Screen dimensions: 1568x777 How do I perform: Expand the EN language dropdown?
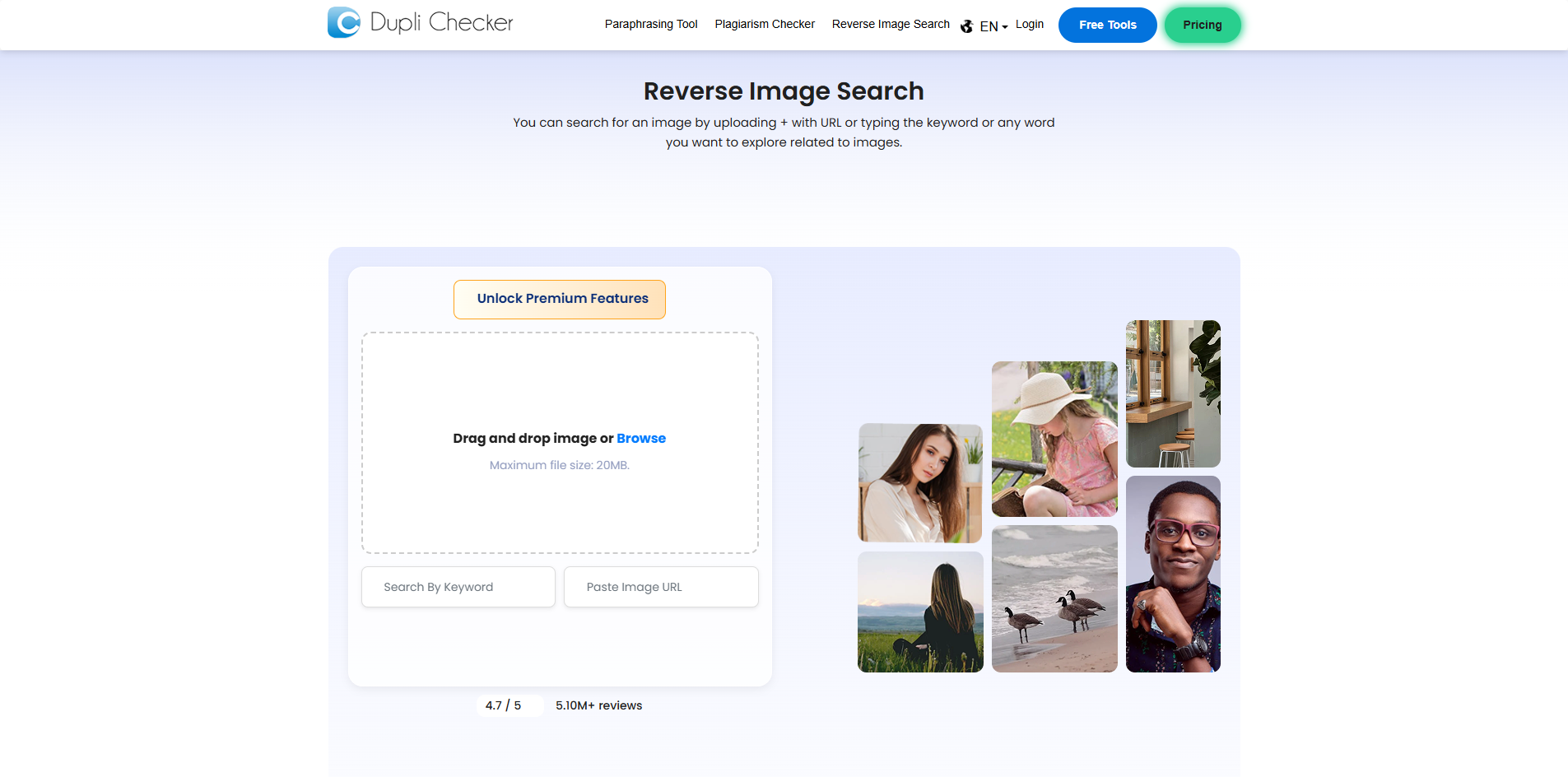pos(991,26)
